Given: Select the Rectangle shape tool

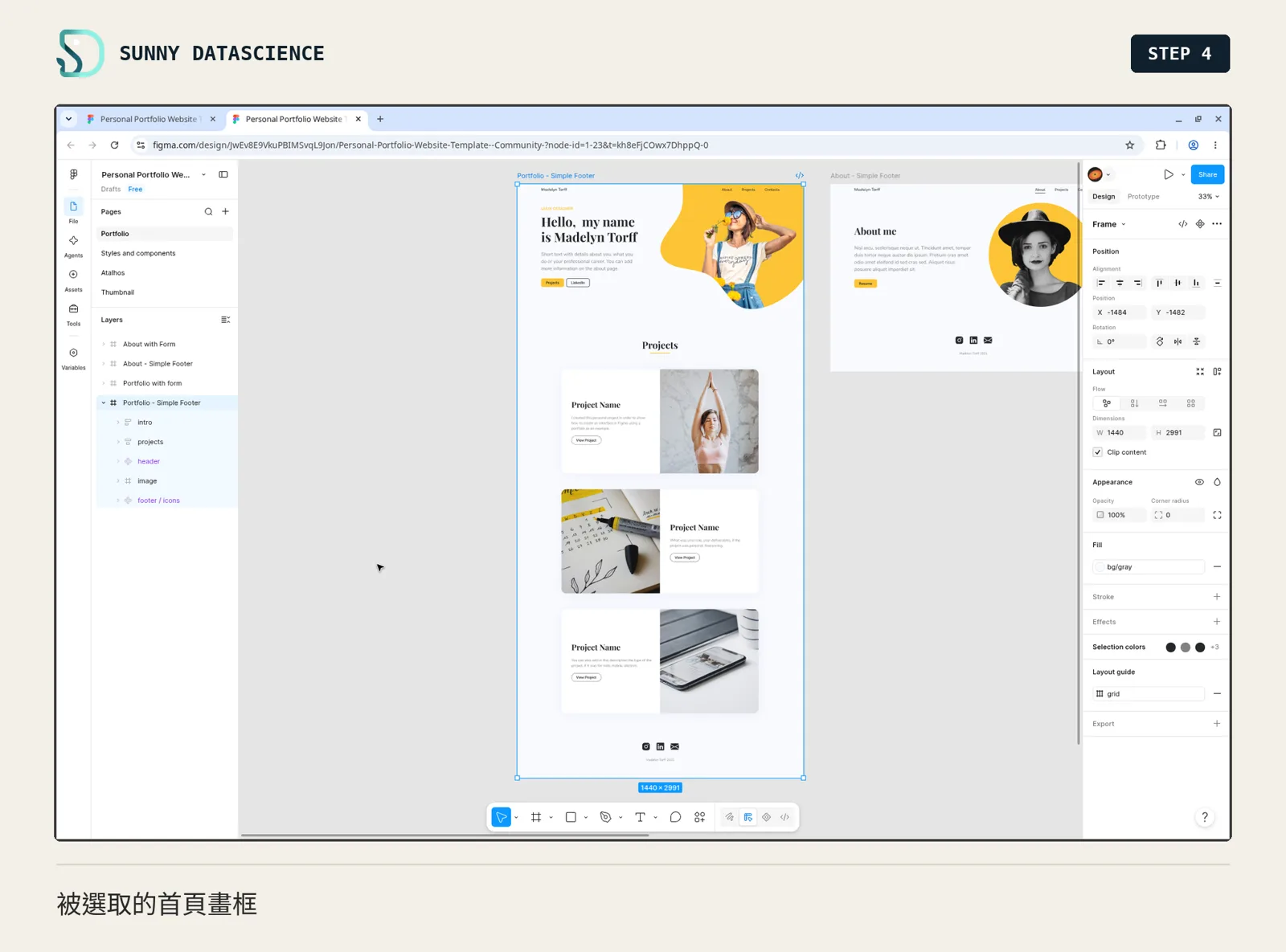Looking at the screenshot, I should click(571, 817).
